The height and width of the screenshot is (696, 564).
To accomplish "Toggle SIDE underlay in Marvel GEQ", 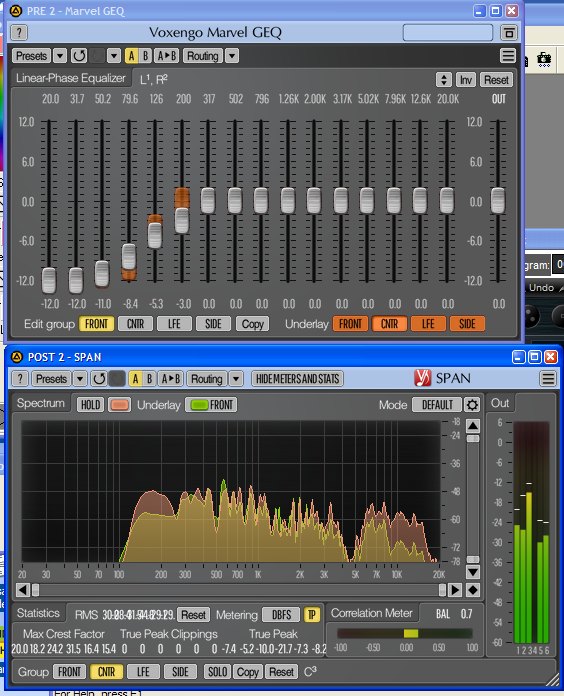I will [467, 324].
